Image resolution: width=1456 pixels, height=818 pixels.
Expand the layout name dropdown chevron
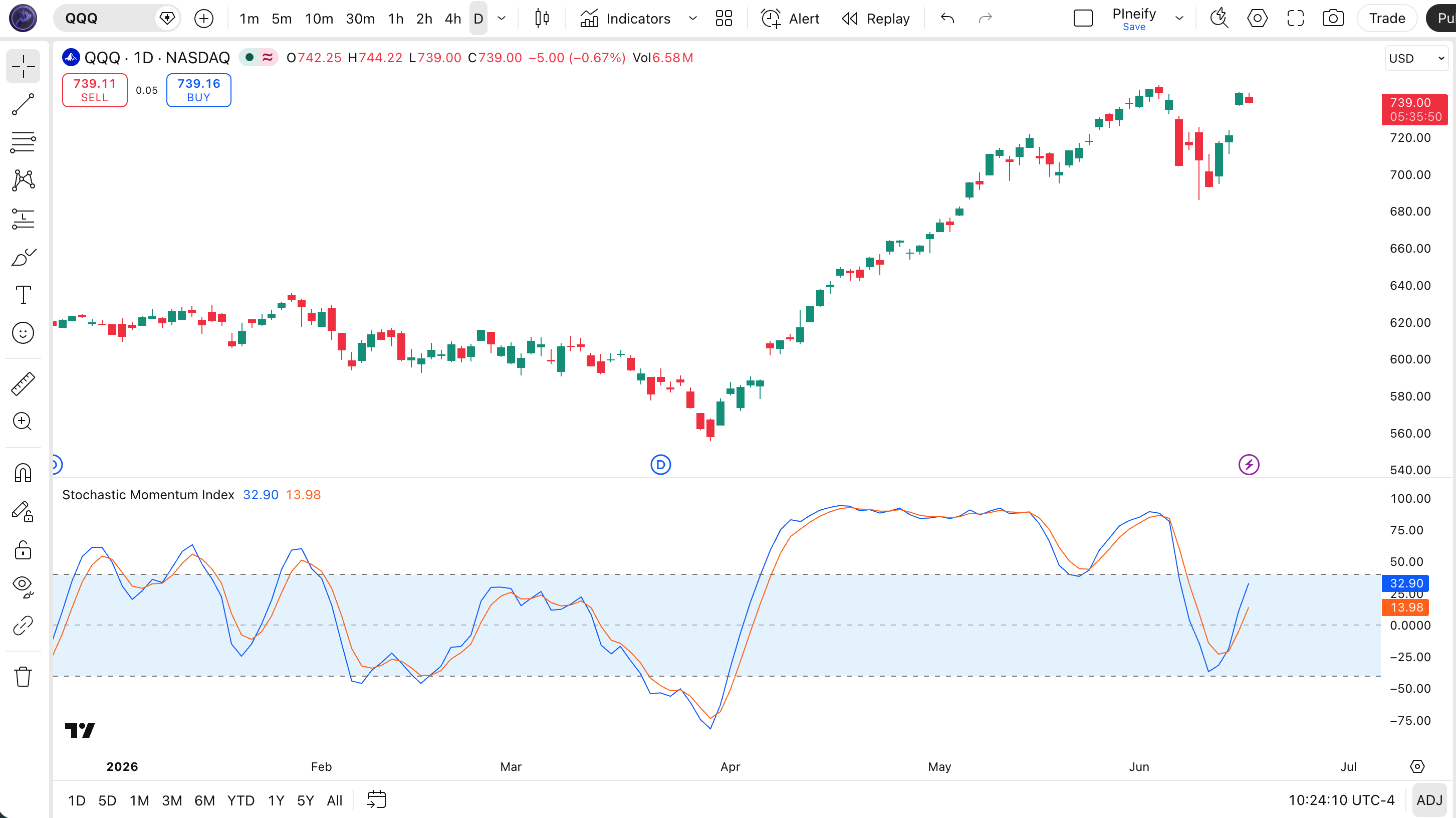(1179, 19)
